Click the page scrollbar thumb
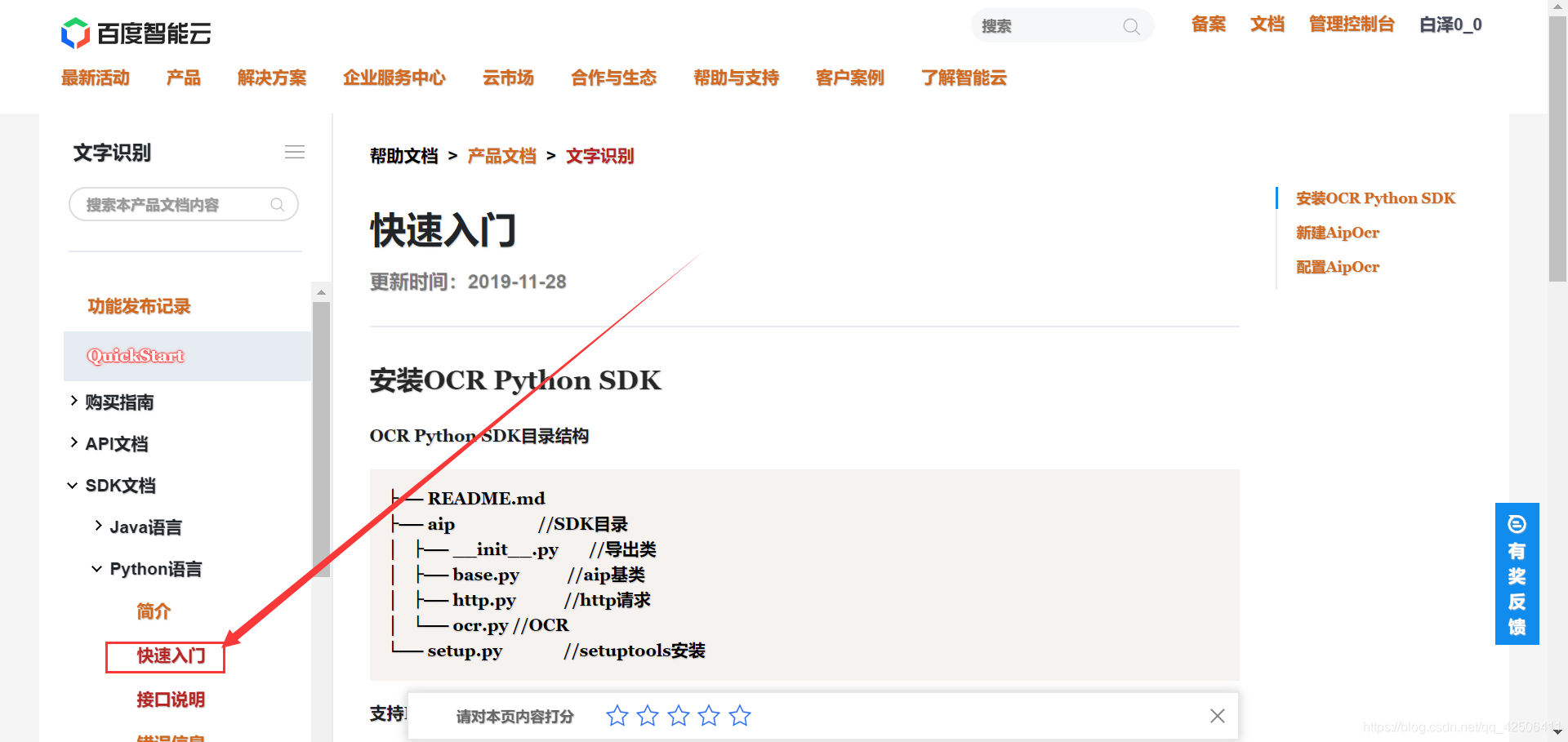The image size is (1568, 742). tap(1557, 149)
